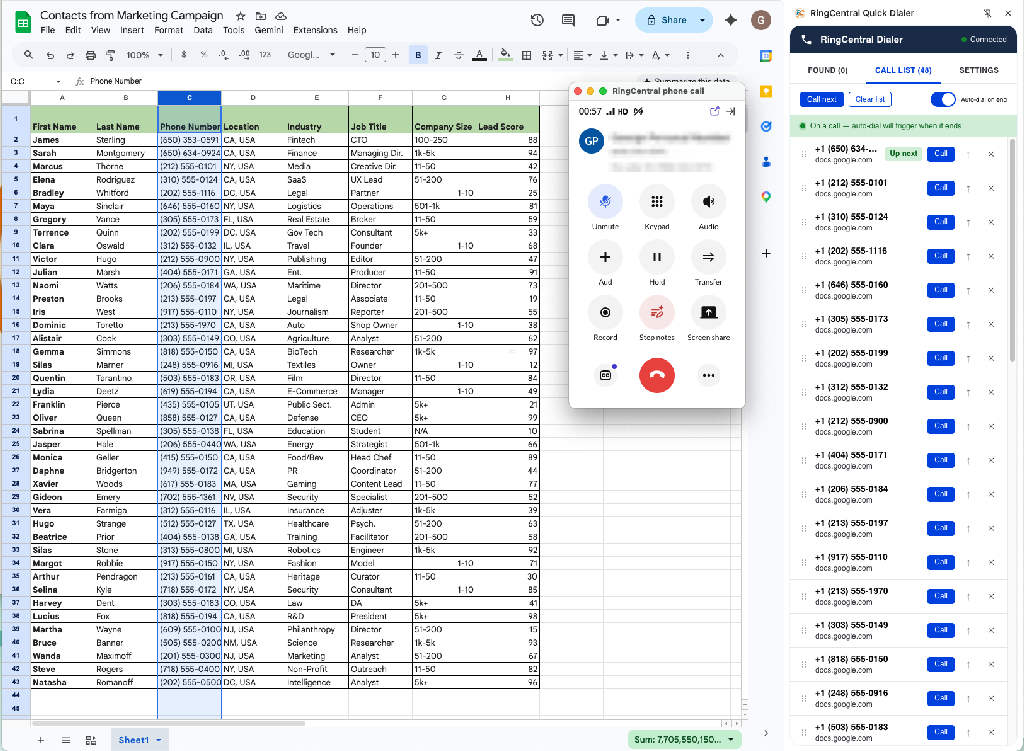Open the Sum summary dropdown
The image size is (1024, 751).
click(731, 740)
